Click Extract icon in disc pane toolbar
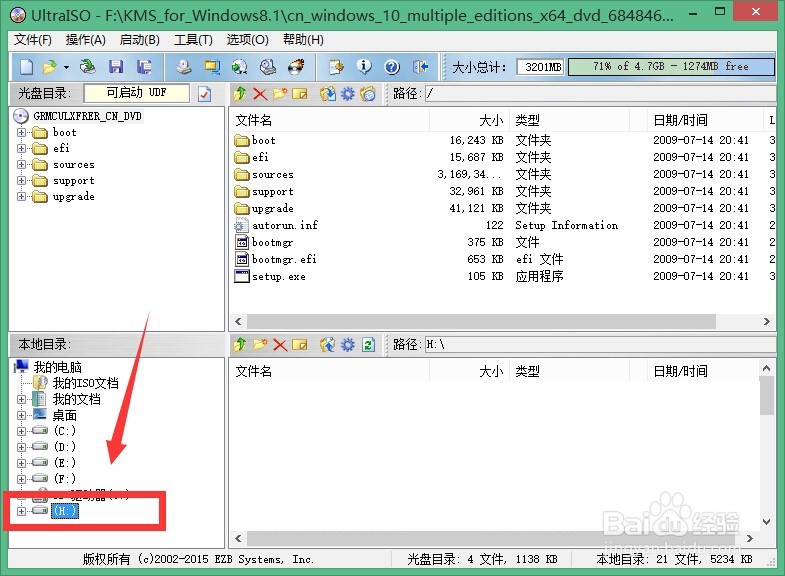The image size is (785, 576). (x=328, y=94)
